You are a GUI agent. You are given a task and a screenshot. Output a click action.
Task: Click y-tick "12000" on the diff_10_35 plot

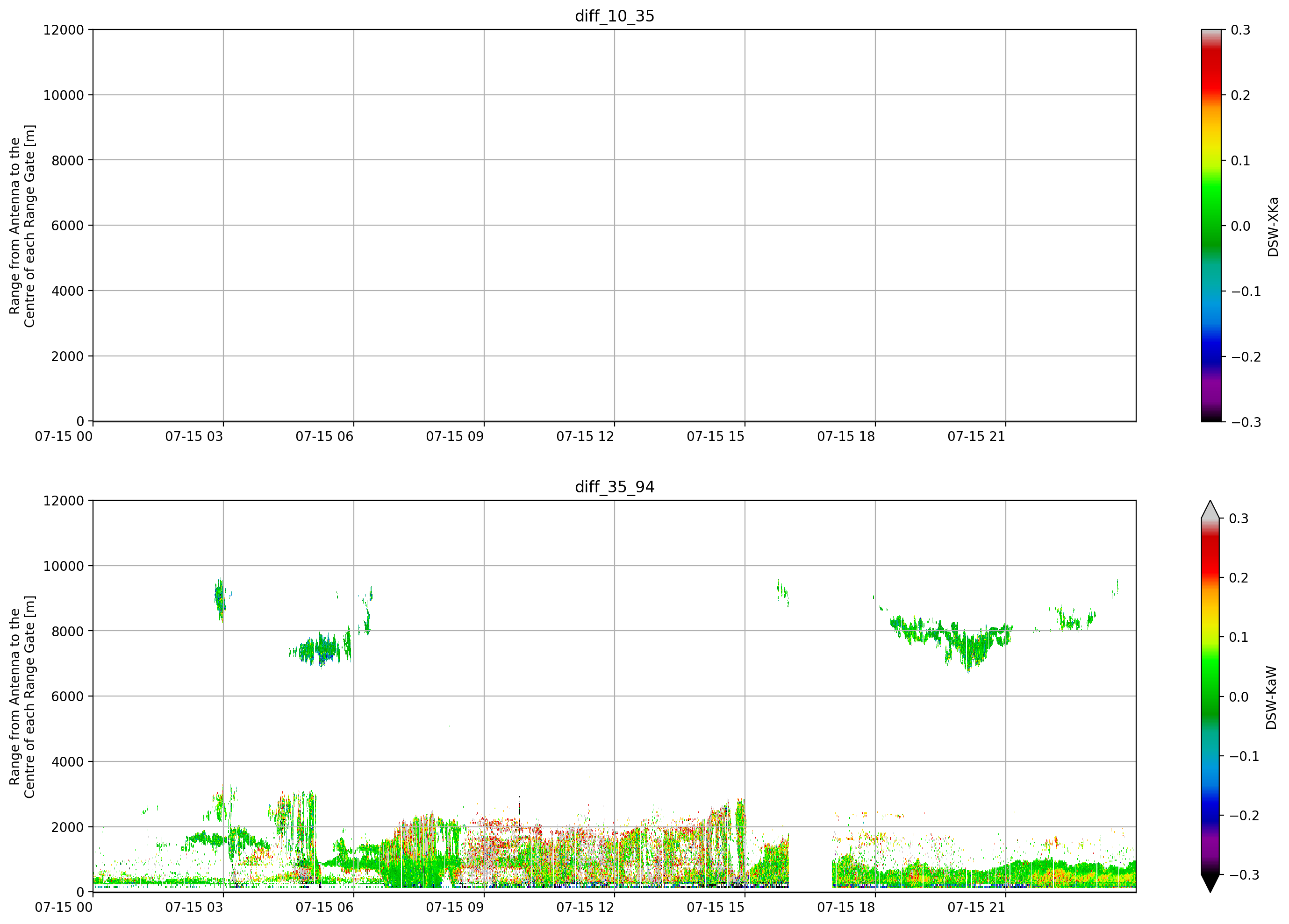pos(64,30)
